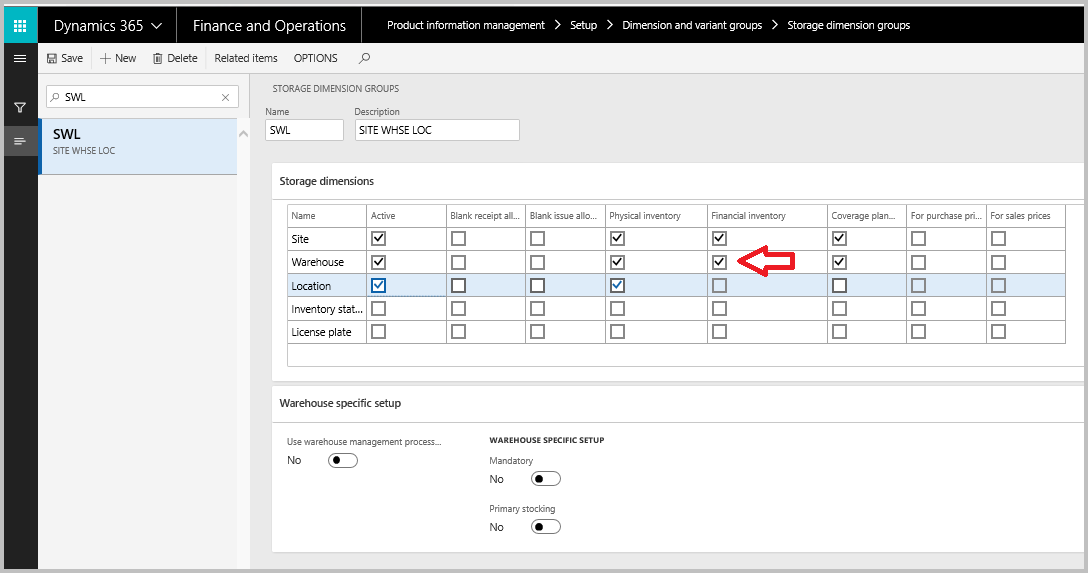Click the For purchase prices column header
1088x573 pixels.
(946, 216)
